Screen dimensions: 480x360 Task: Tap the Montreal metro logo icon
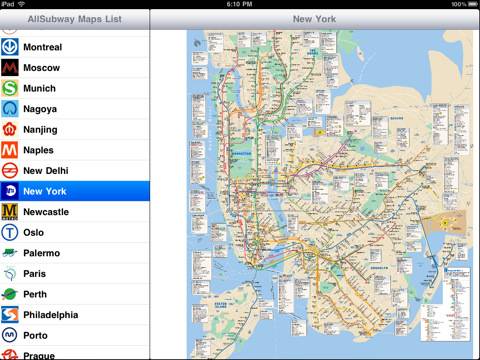10,47
